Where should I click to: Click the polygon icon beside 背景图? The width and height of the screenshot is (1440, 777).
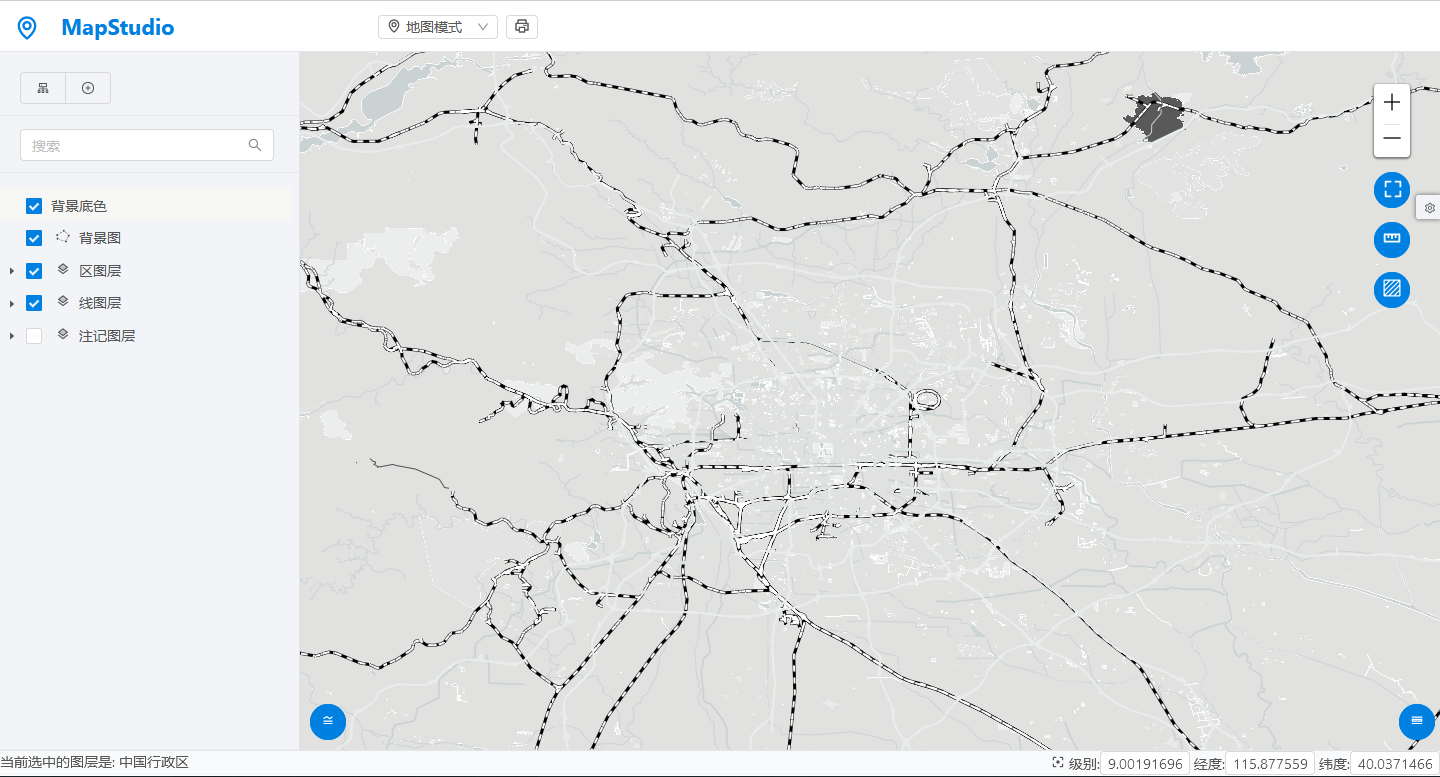tap(63, 237)
